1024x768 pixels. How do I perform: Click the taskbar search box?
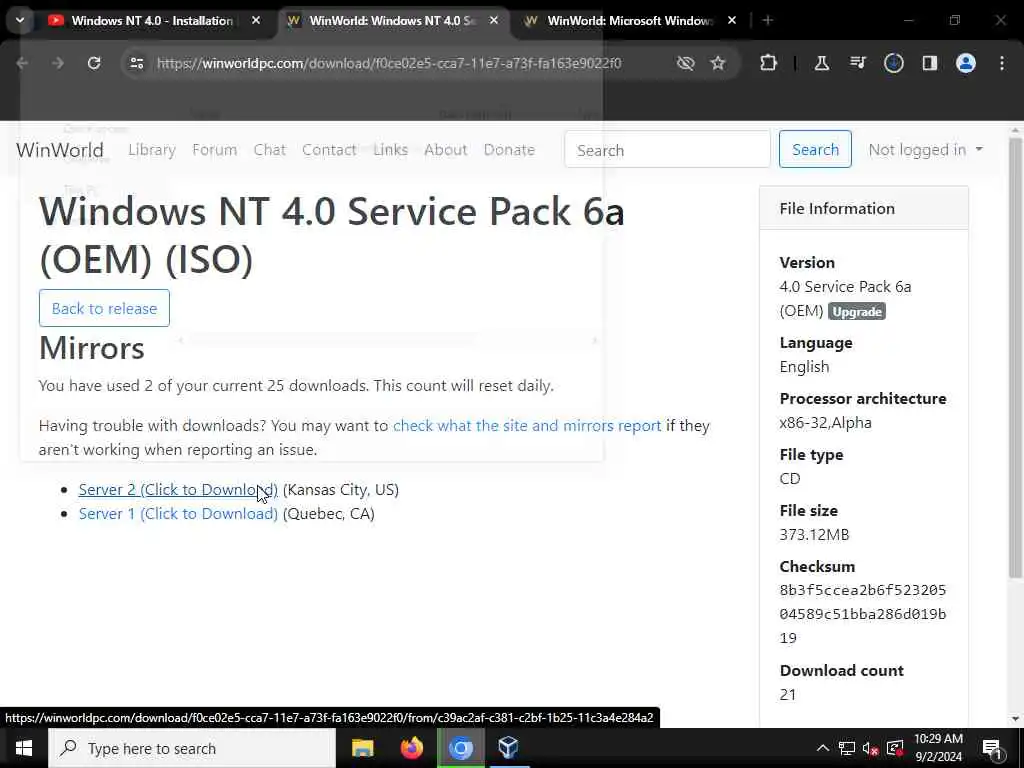(192, 748)
